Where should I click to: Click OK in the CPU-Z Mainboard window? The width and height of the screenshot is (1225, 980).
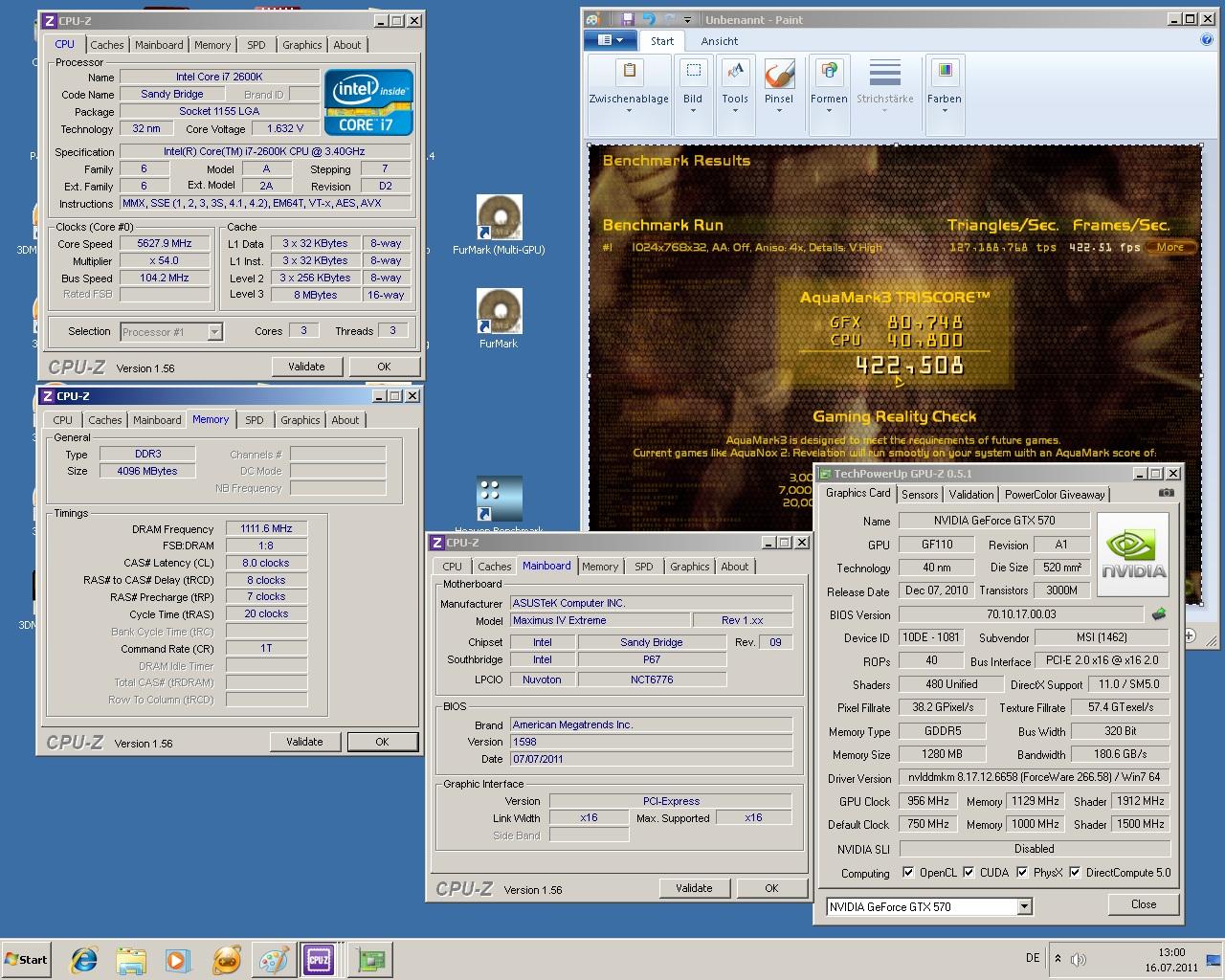tap(771, 888)
